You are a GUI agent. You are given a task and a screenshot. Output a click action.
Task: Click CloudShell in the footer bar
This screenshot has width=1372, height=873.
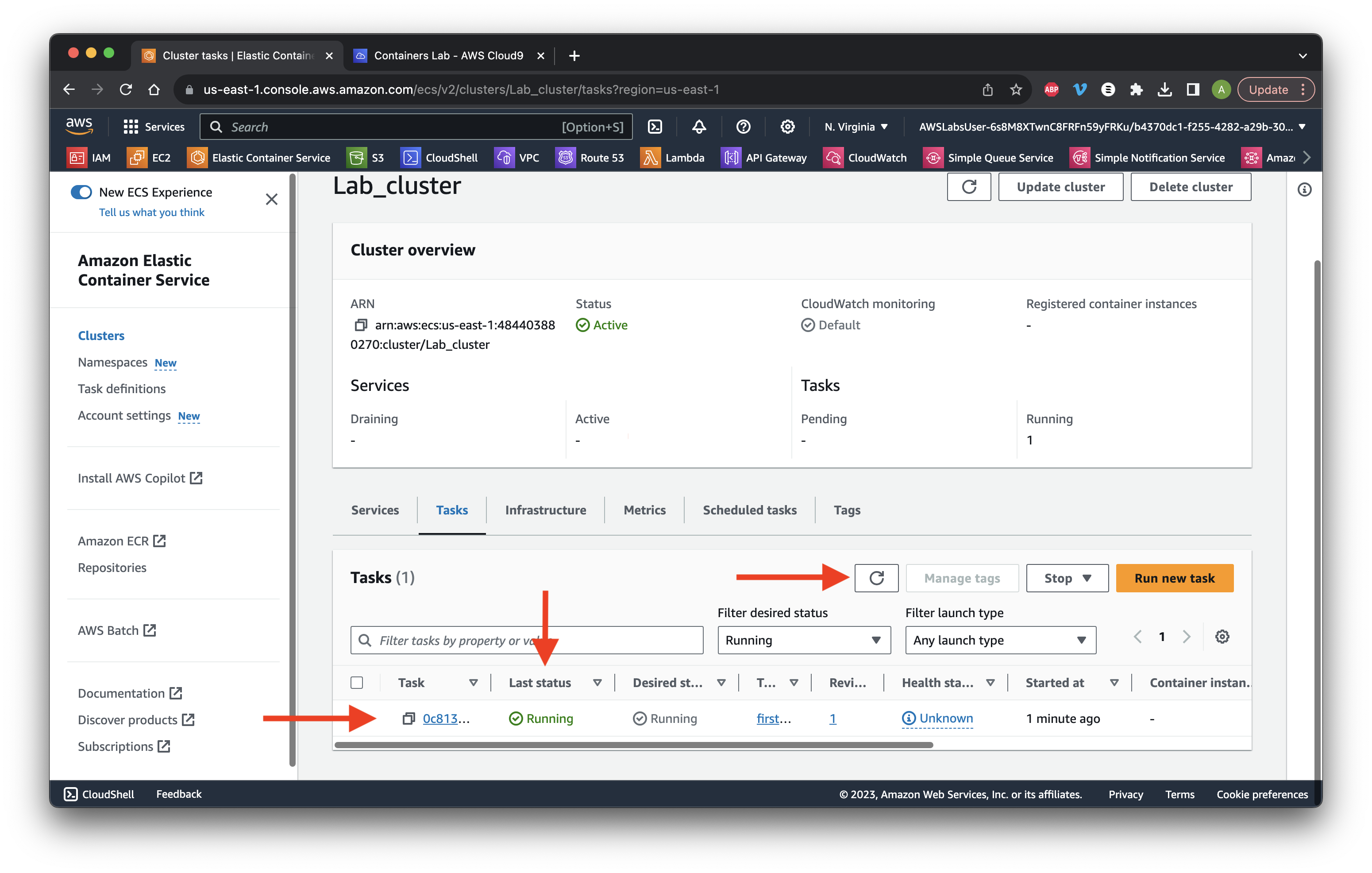99,794
